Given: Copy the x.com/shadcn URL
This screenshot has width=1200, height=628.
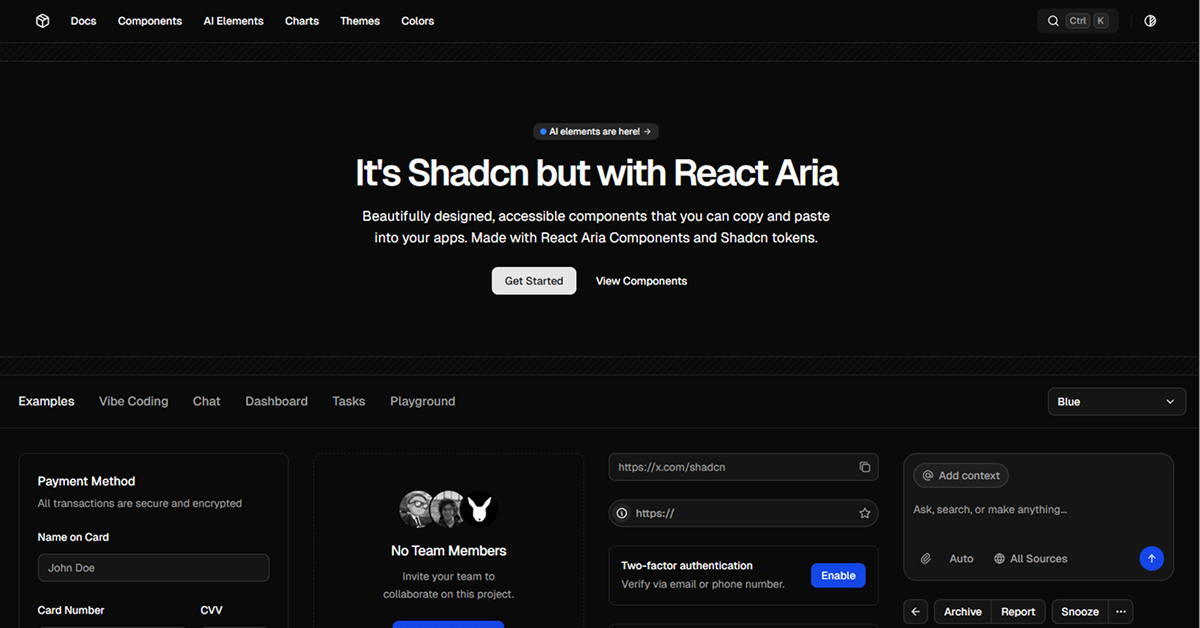Looking at the screenshot, I should pyautogui.click(x=864, y=467).
